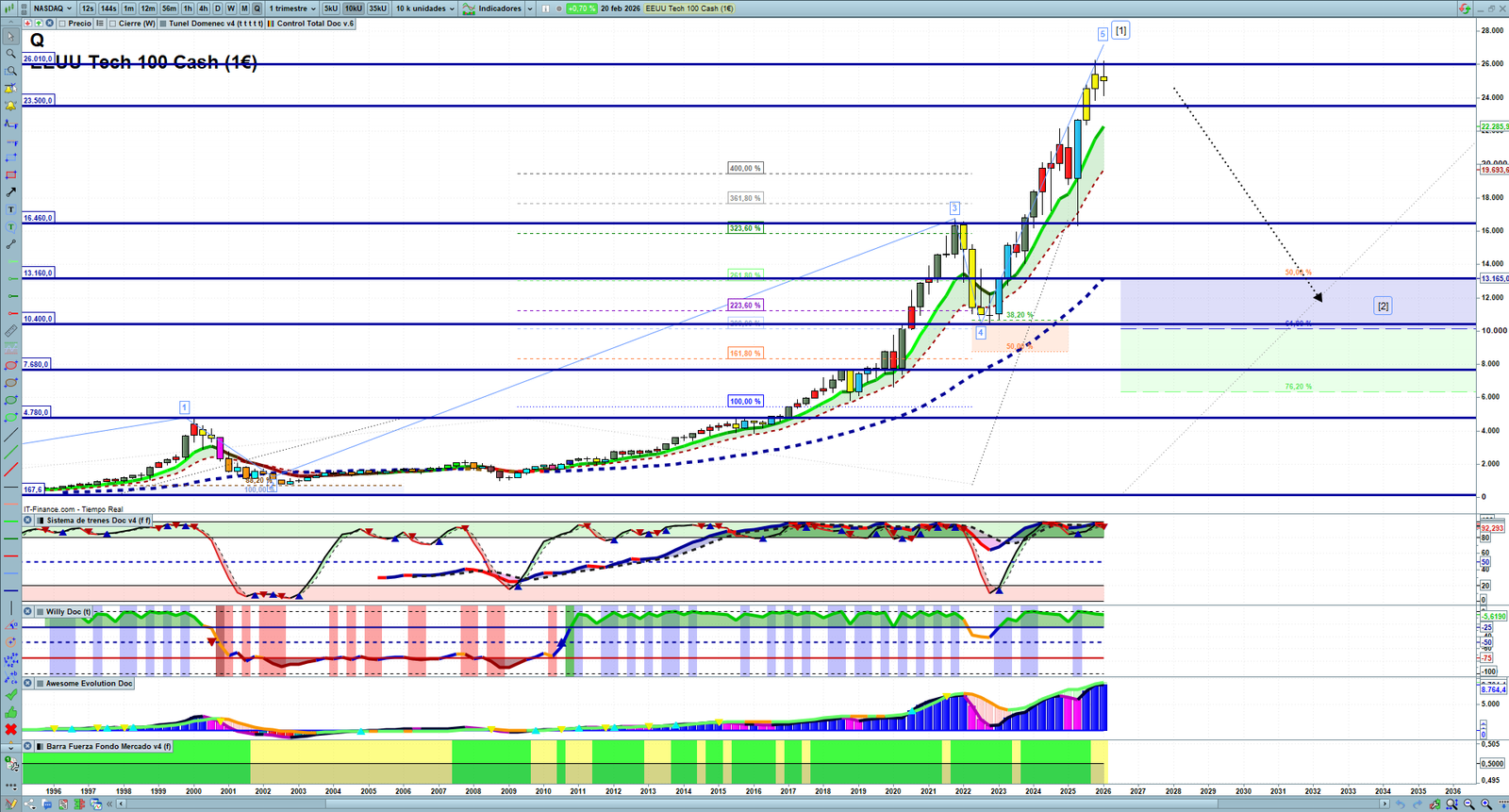The height and width of the screenshot is (812, 1509).
Task: Select the vertical line drawing tool
Action: pos(10,608)
